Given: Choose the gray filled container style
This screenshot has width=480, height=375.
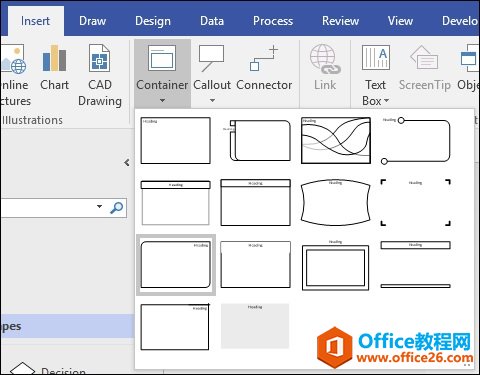Looking at the screenshot, I should (255, 326).
